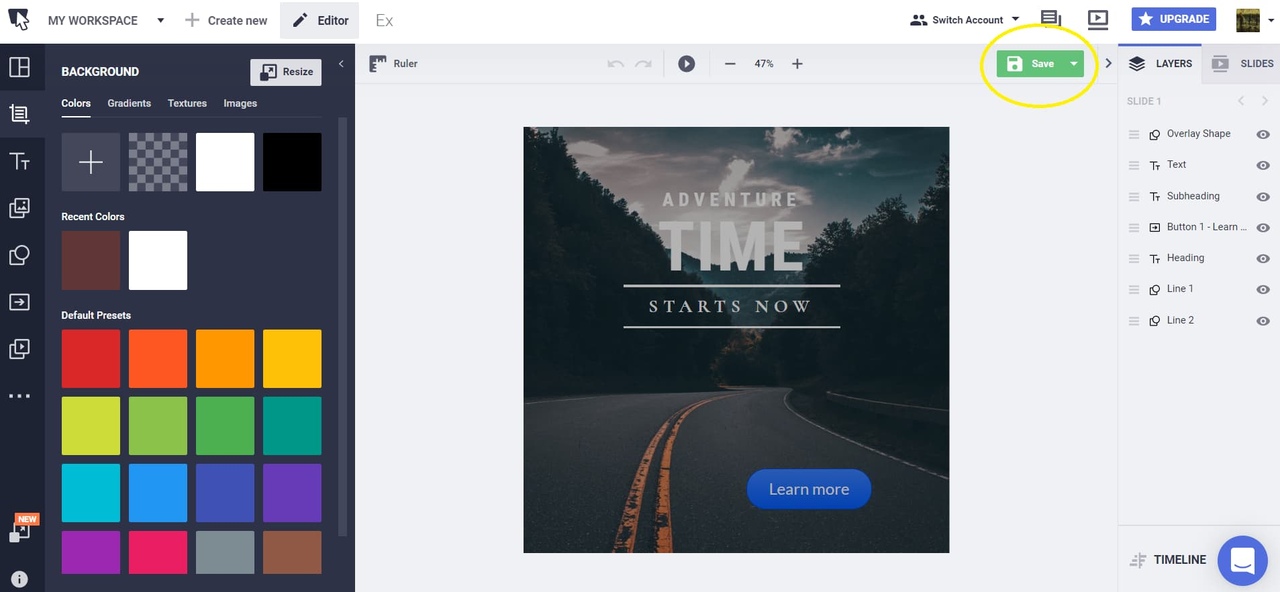
Task: Click the user profile avatar
Action: tap(1247, 20)
